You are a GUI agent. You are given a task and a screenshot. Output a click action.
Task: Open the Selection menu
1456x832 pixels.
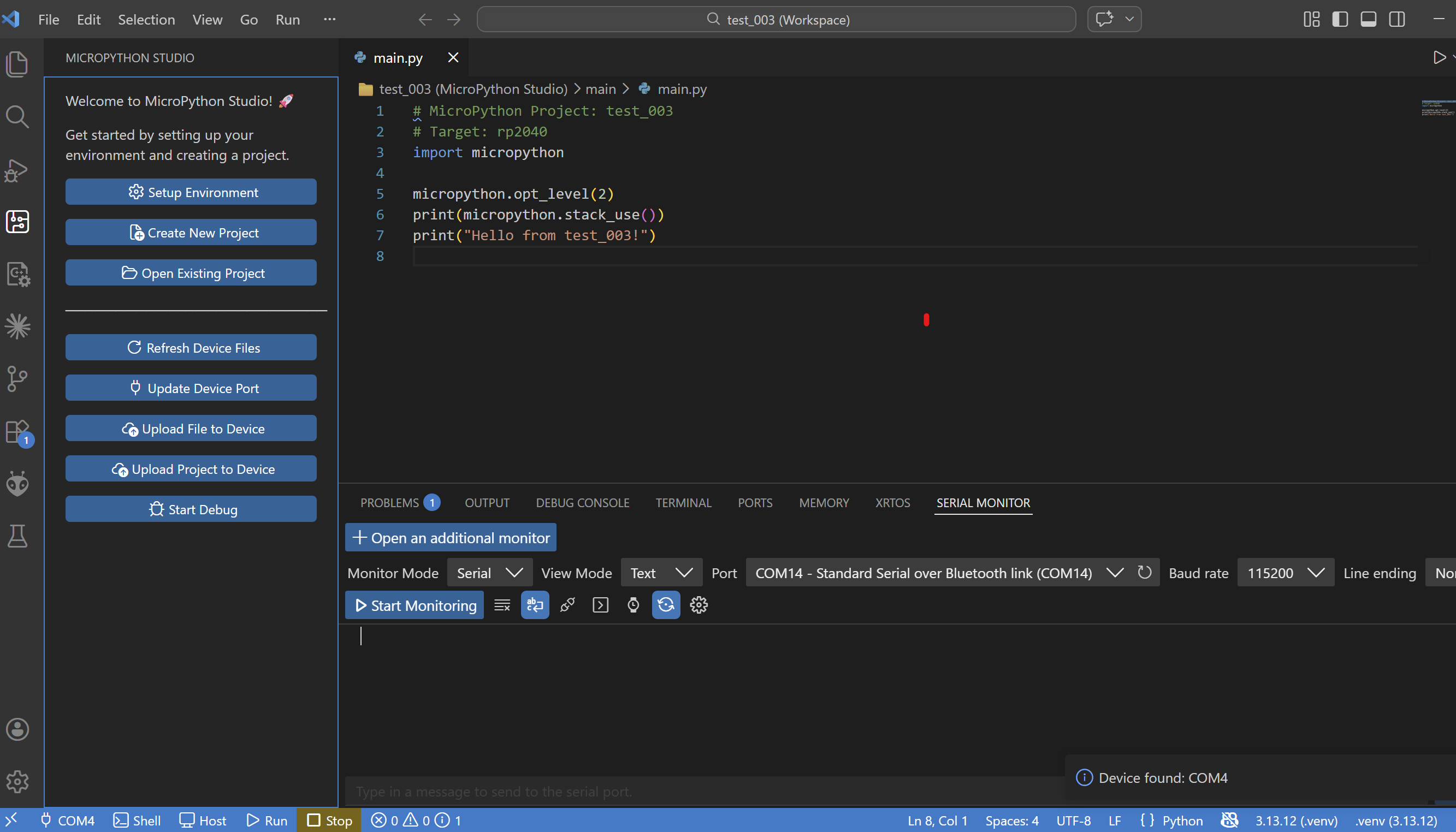[146, 20]
